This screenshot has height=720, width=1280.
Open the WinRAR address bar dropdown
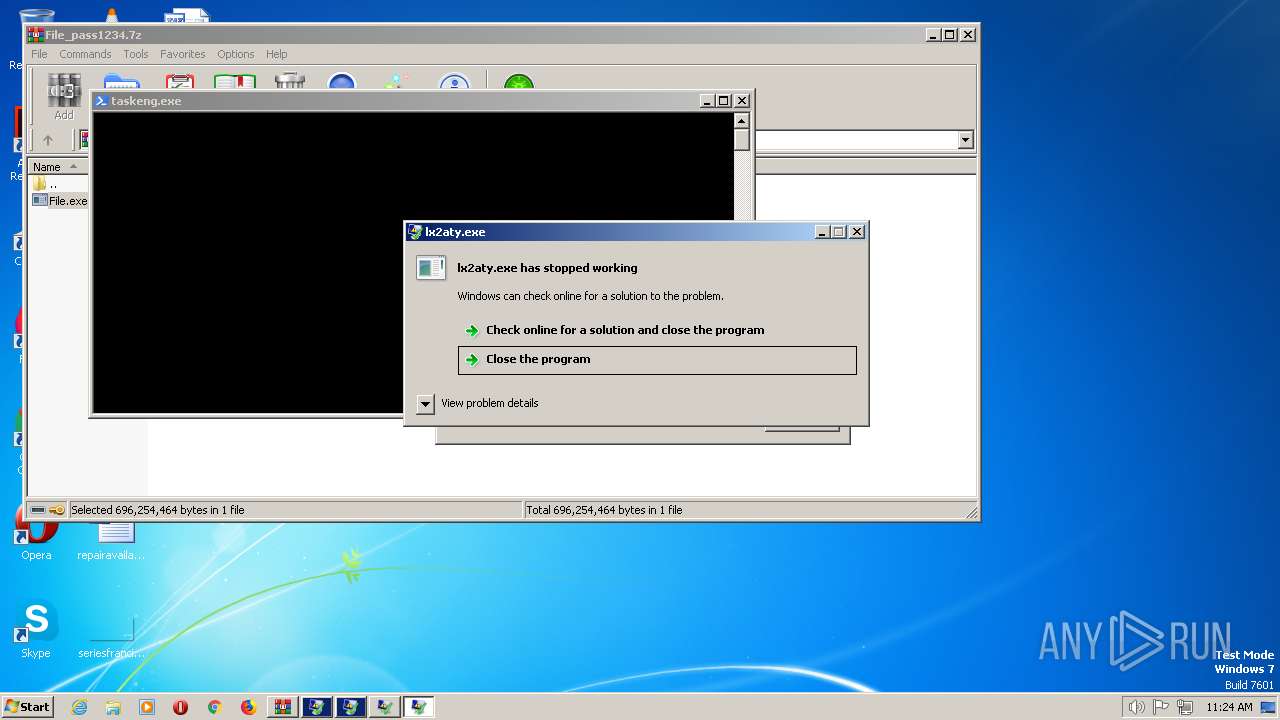tap(966, 140)
